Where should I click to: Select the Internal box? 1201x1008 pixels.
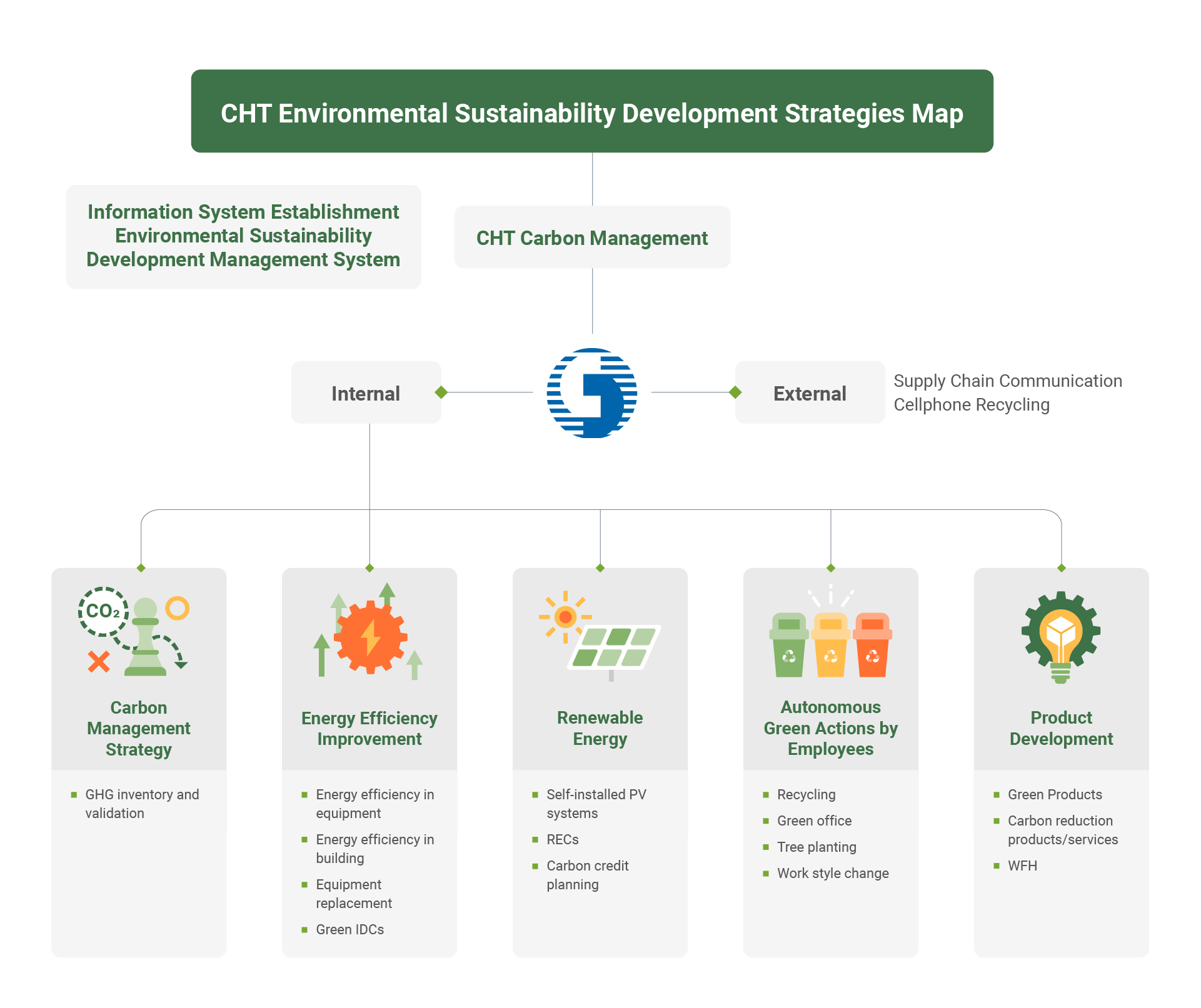[366, 392]
